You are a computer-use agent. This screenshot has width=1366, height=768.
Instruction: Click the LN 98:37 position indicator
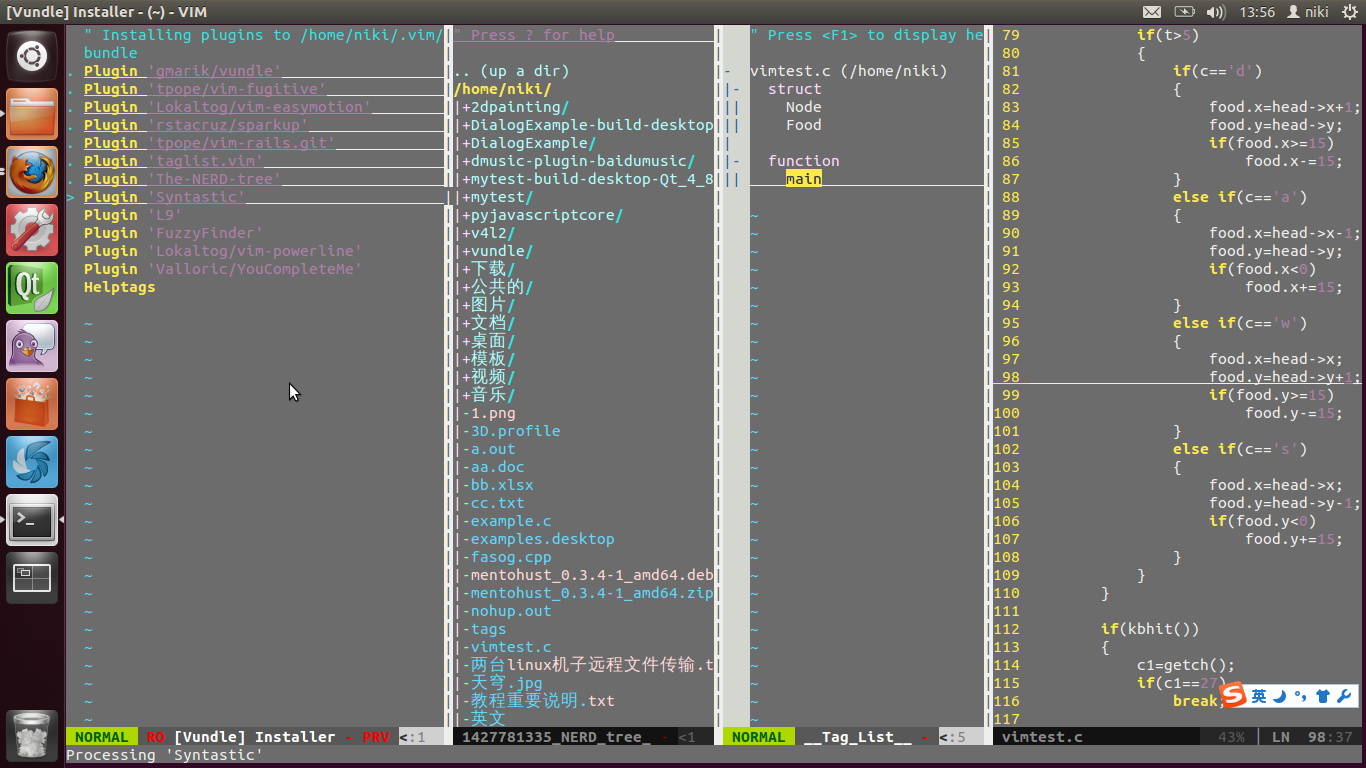[x=1312, y=737]
